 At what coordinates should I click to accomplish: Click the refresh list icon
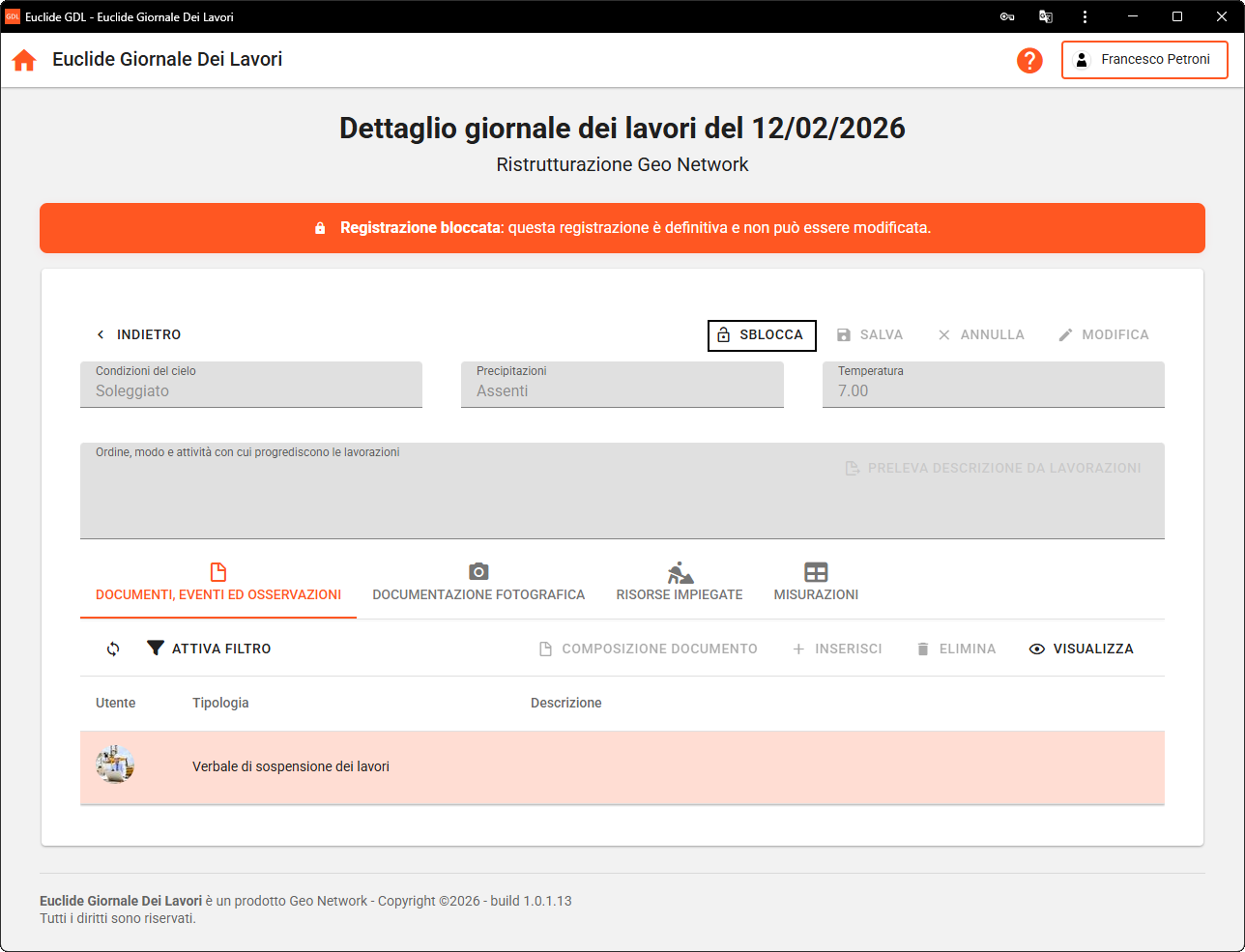coord(113,649)
